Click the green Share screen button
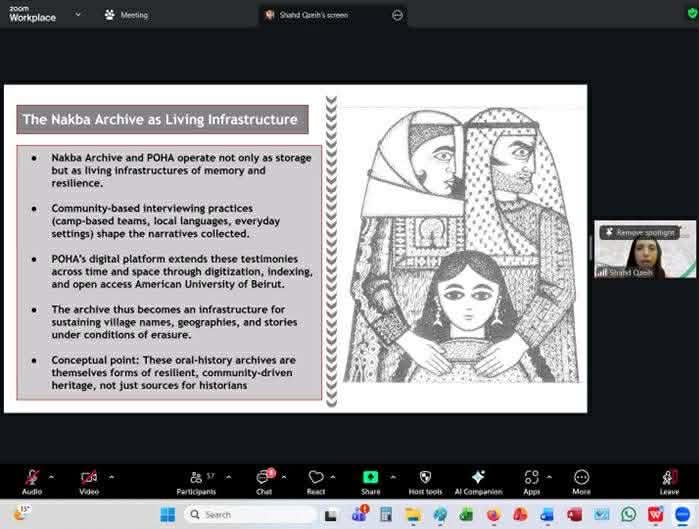 [371, 478]
